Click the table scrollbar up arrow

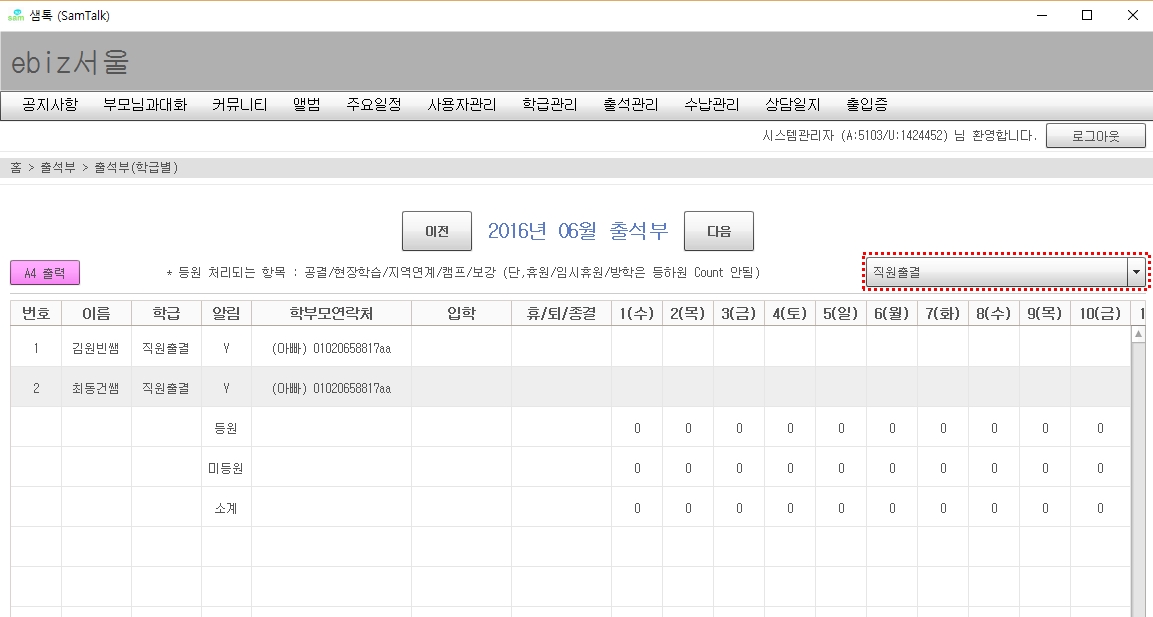[1138, 335]
